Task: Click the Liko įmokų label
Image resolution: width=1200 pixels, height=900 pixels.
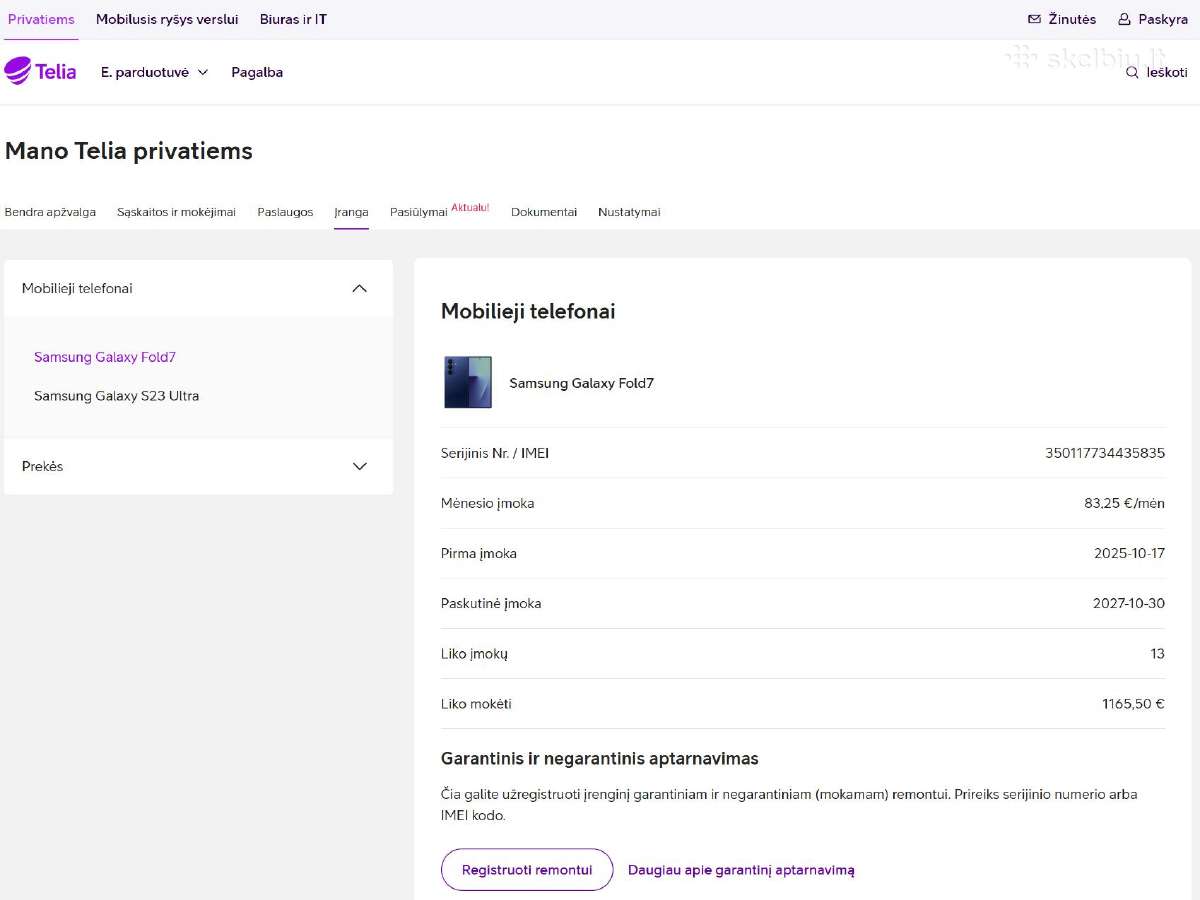Action: [x=474, y=654]
